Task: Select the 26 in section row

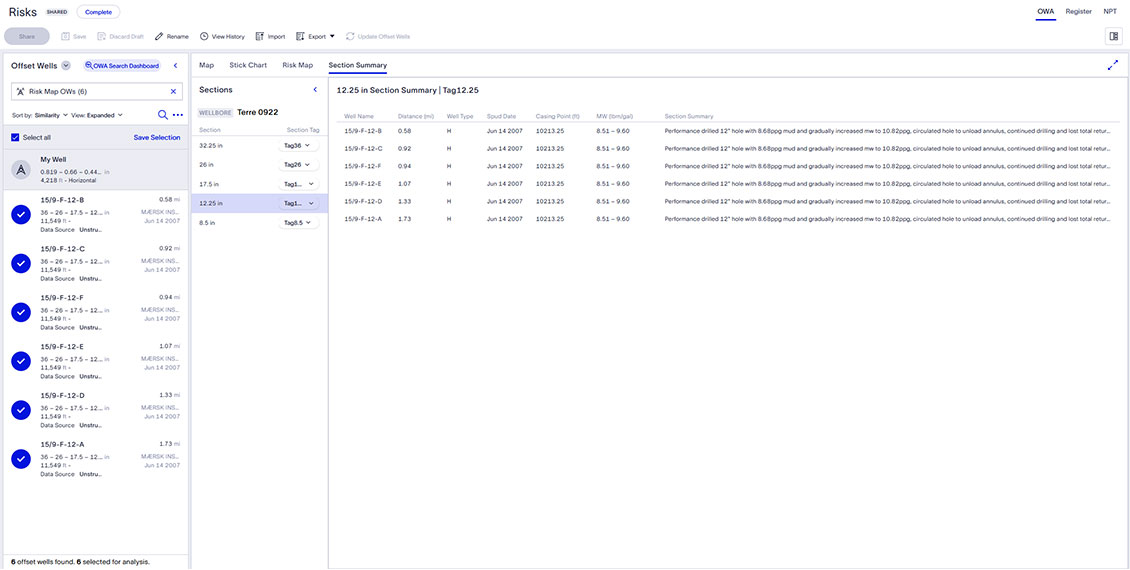Action: click(260, 164)
